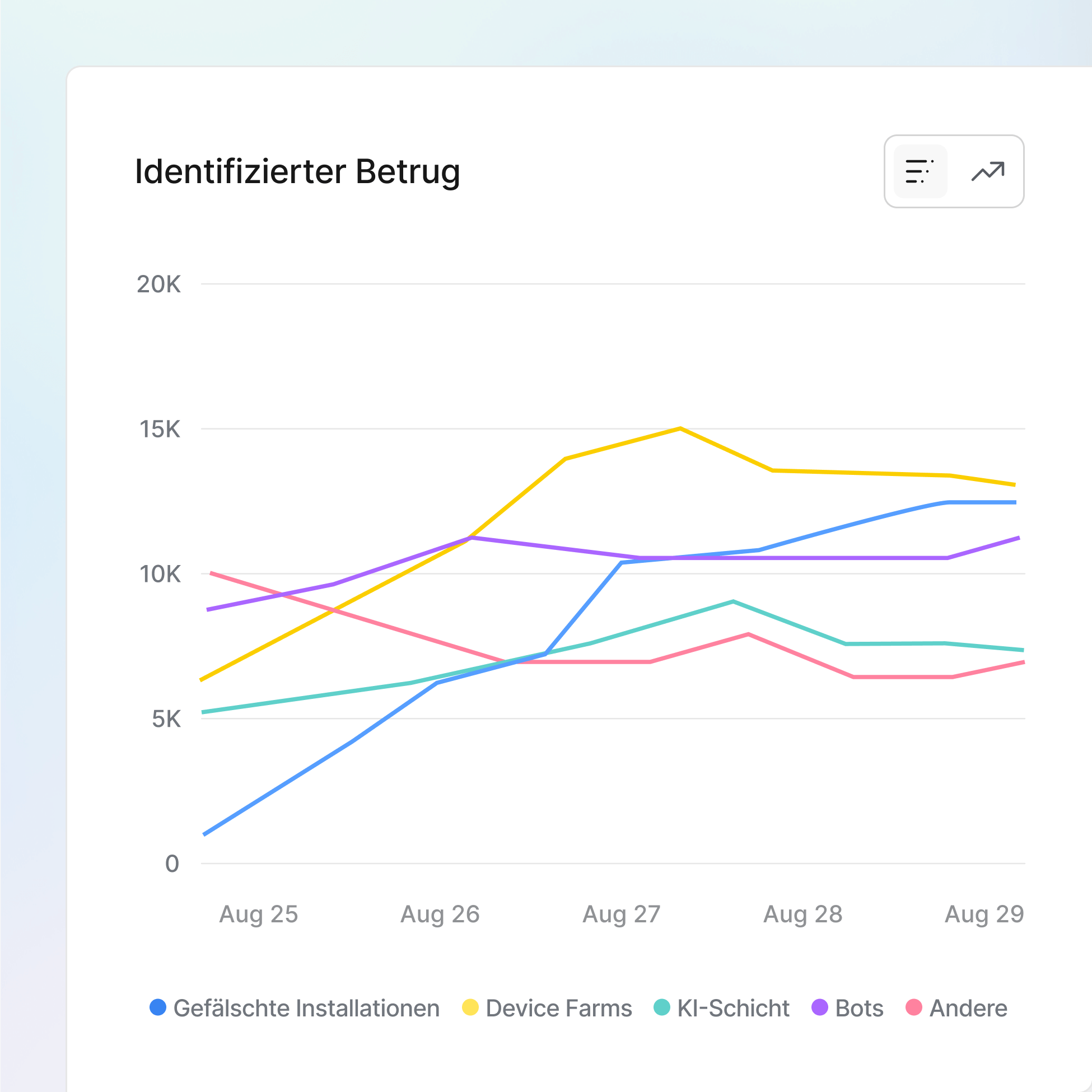Viewport: 1092px width, 1092px height.
Task: Toggle the Device Farms series label
Action: [x=558, y=1009]
